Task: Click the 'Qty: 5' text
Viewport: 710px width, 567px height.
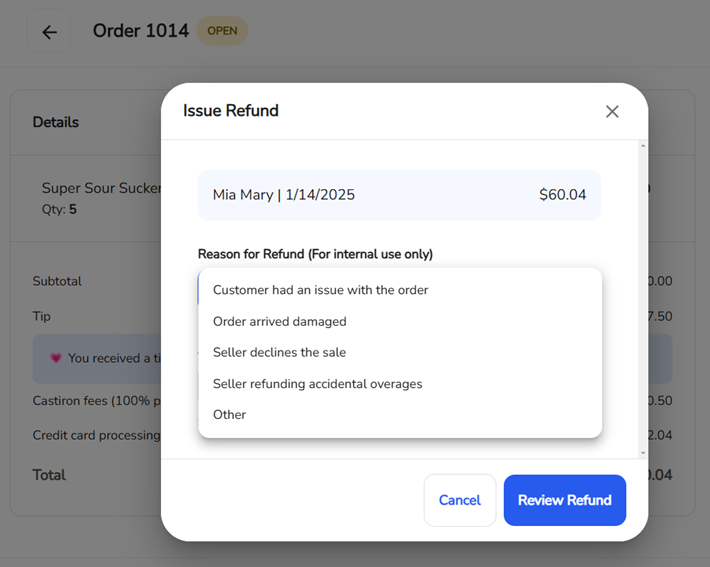Action: [59, 209]
